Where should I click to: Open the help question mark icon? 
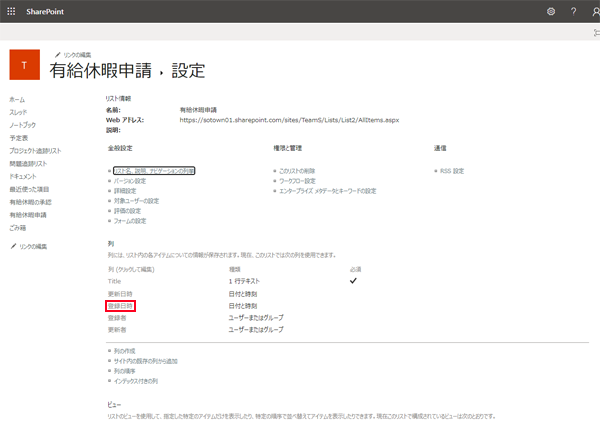coord(573,11)
